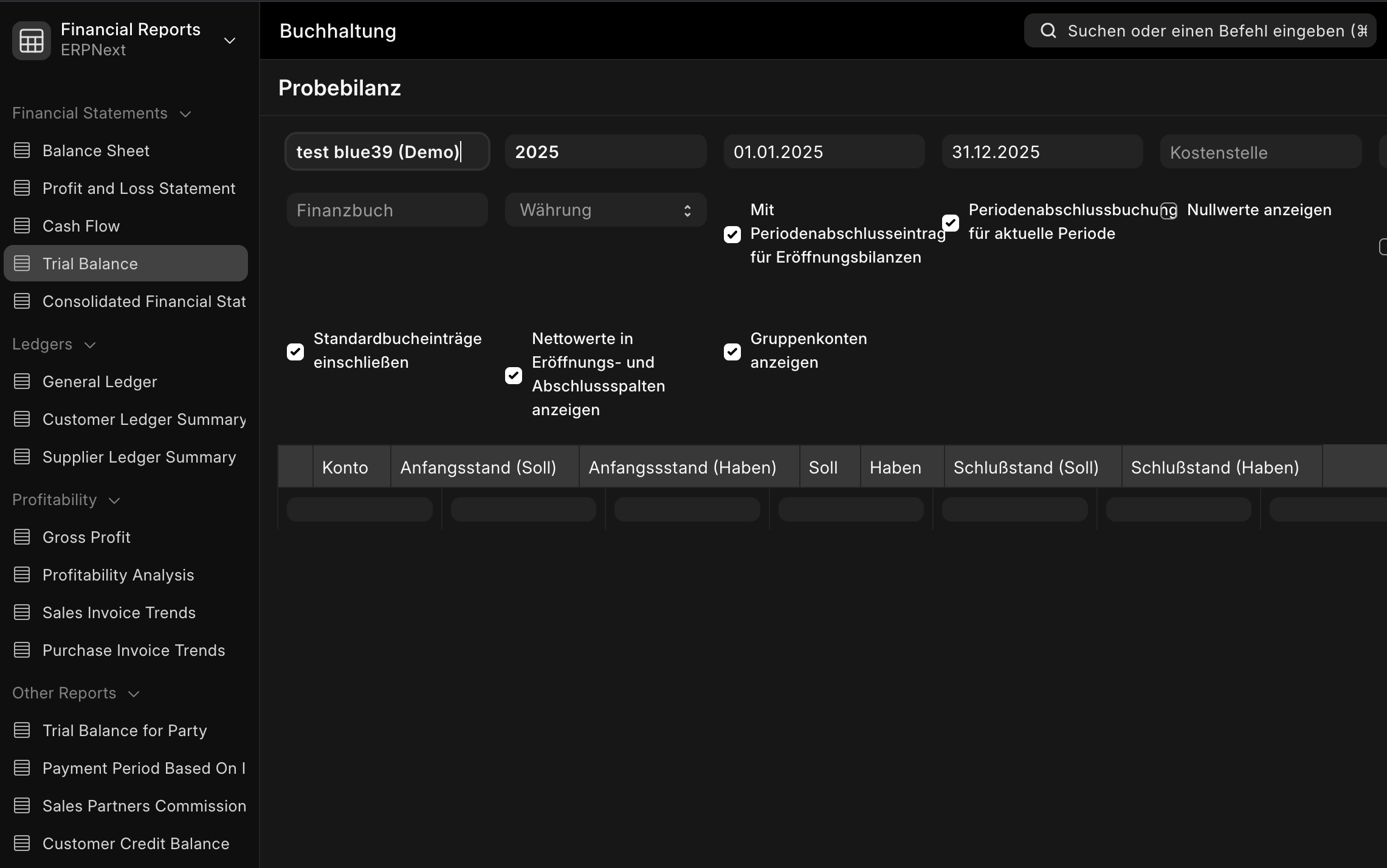
Task: Click the Financial Reports app grid icon
Action: [x=32, y=40]
